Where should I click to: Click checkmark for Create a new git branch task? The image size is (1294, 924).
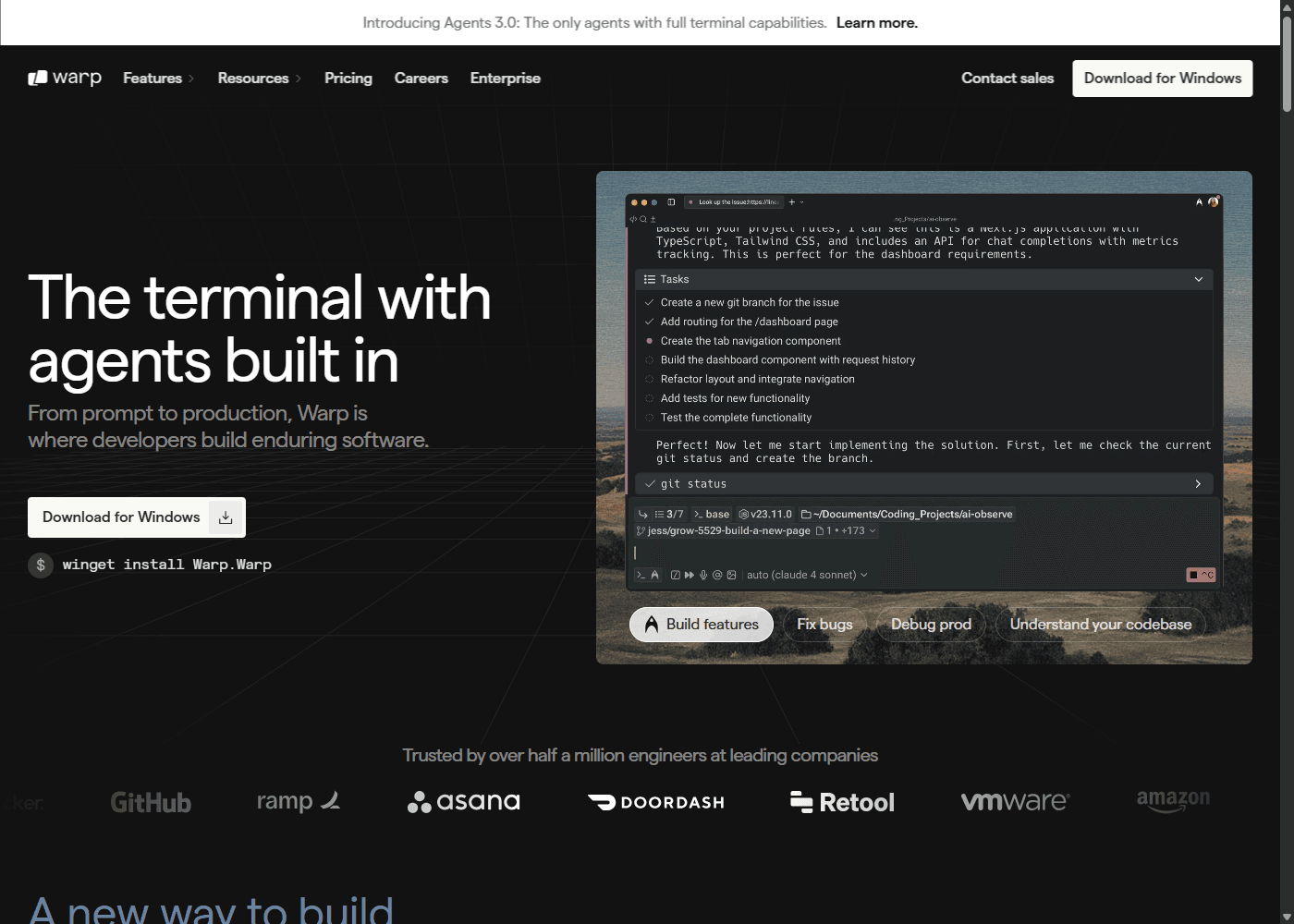pyautogui.click(x=649, y=302)
